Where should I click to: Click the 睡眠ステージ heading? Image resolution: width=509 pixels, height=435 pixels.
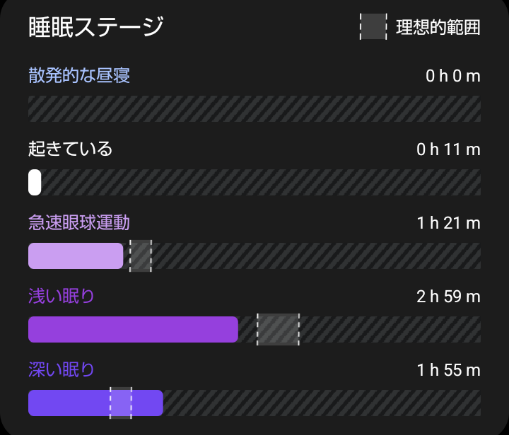(96, 27)
